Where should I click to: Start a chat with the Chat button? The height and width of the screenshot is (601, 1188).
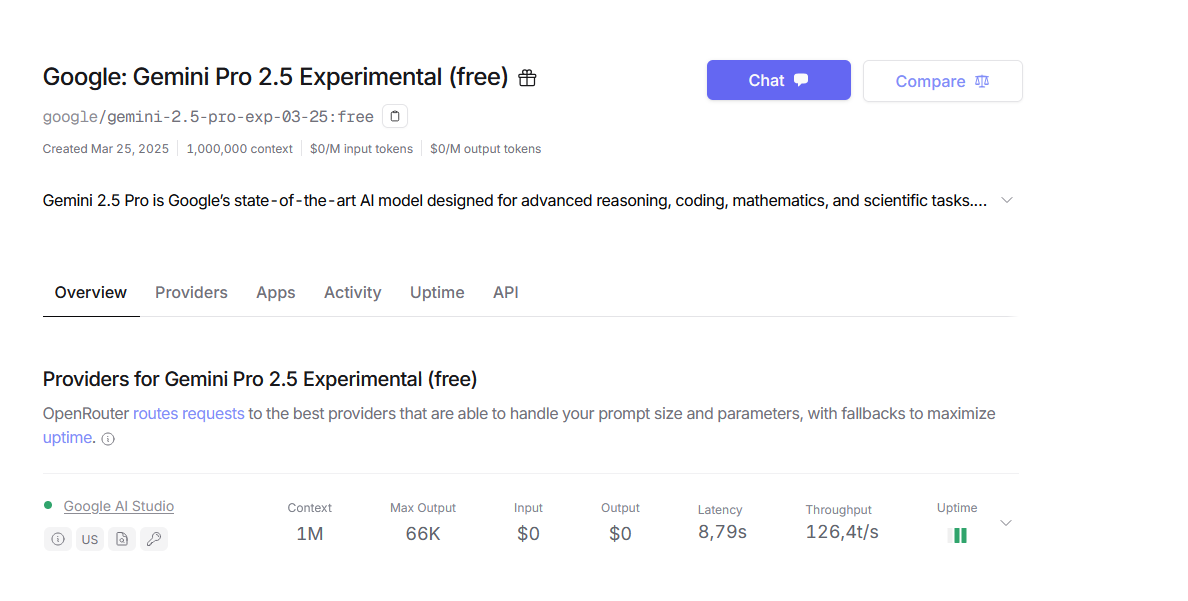(x=779, y=80)
